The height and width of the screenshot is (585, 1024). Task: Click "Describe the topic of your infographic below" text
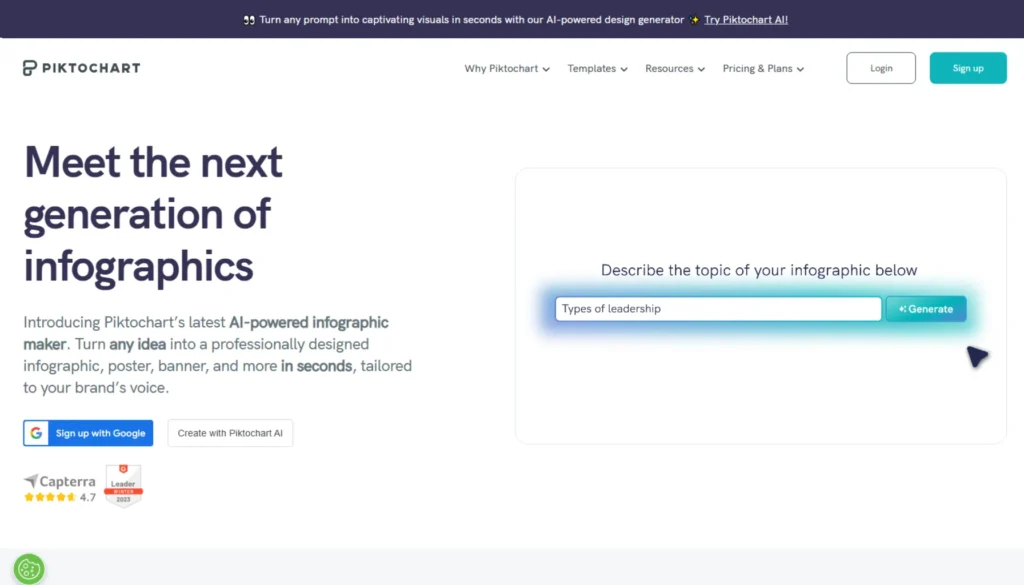pos(759,270)
